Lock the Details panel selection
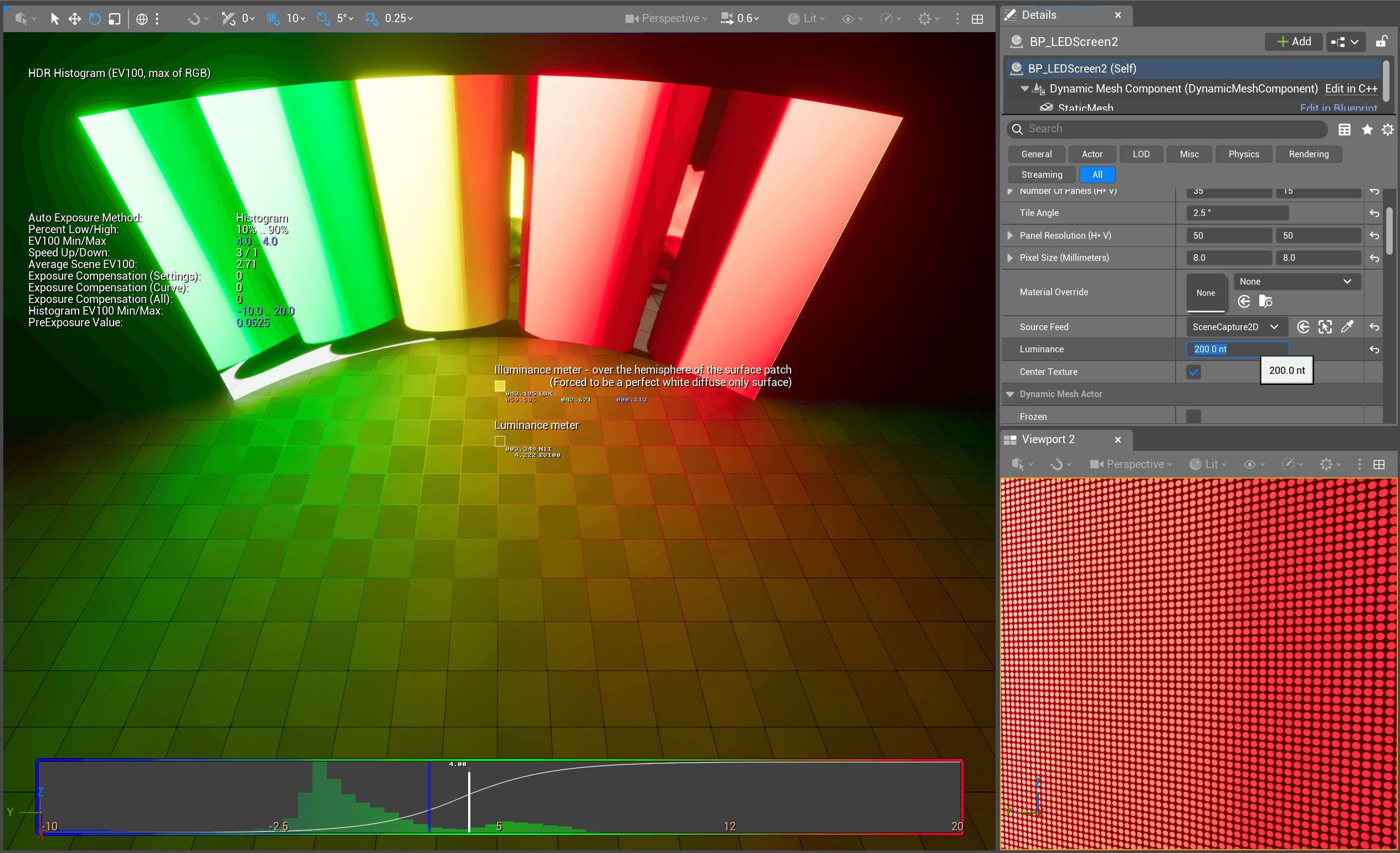This screenshot has width=1400, height=853. pos(1381,42)
